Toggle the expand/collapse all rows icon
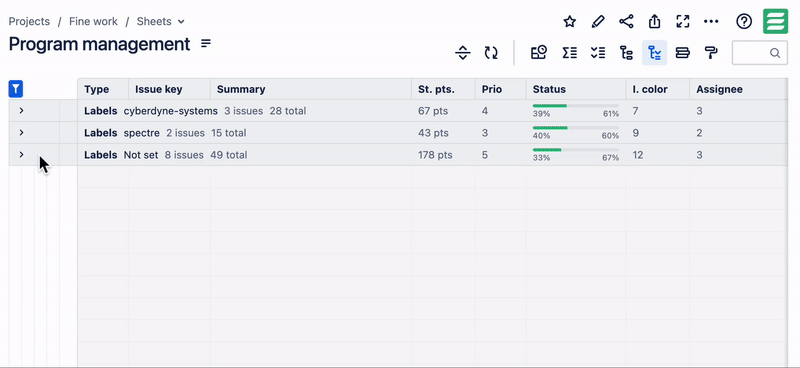Screen dimensions: 800x368 462,53
